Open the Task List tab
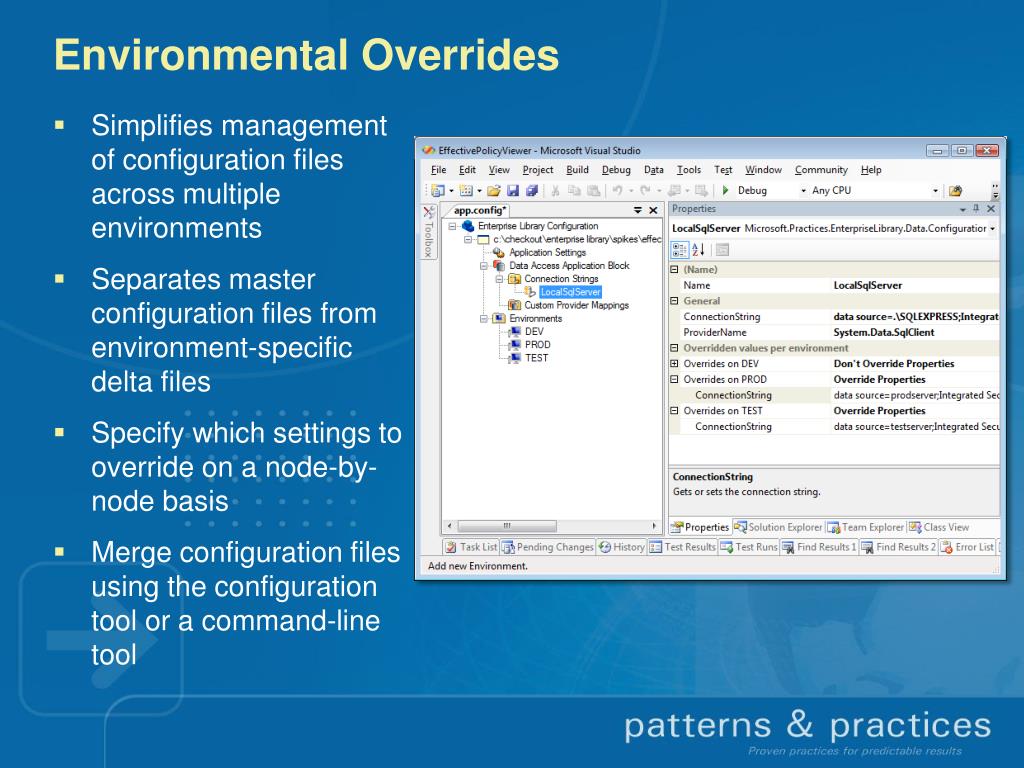The height and width of the screenshot is (768, 1024). (x=471, y=547)
